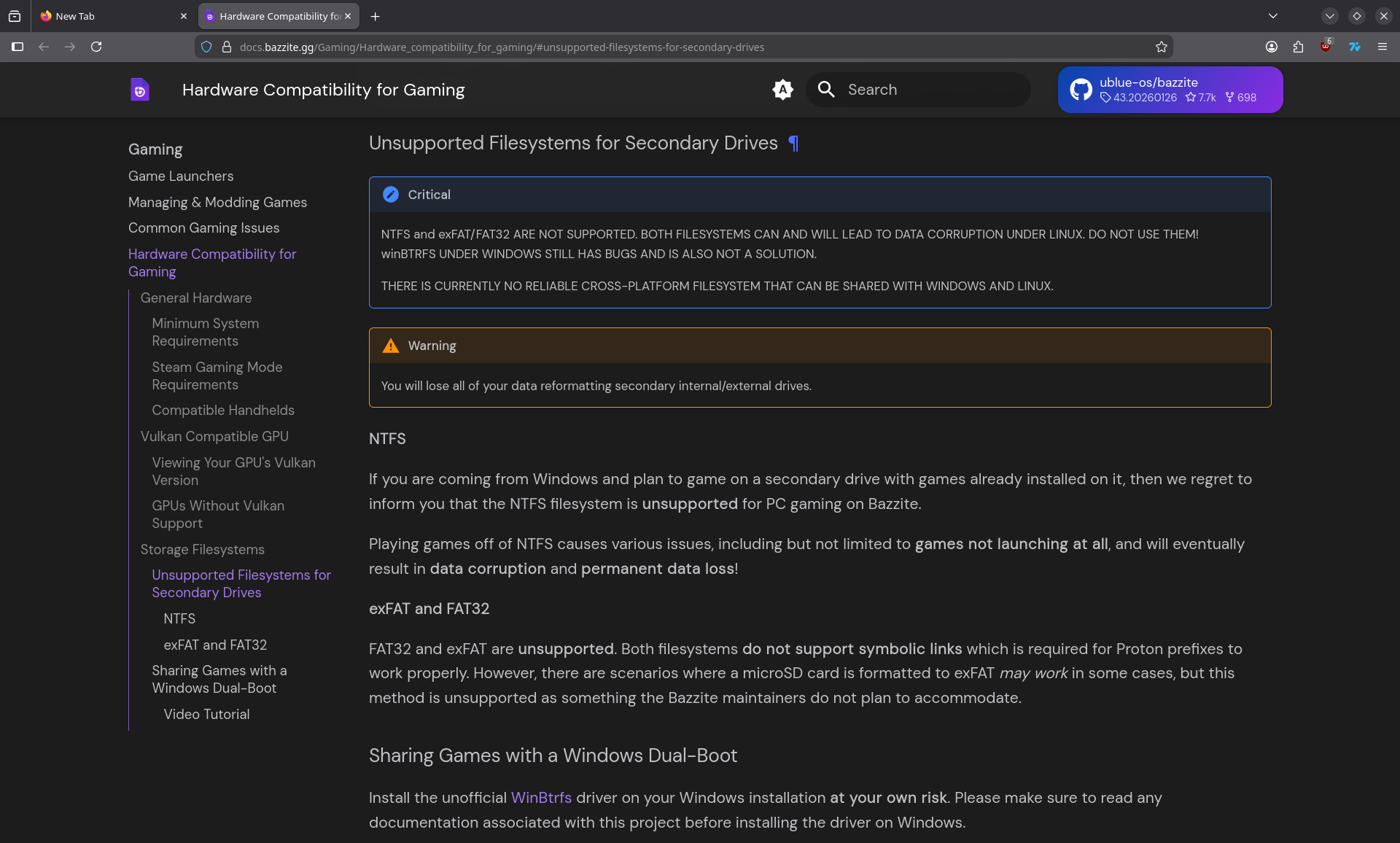
Task: Bookmark this page using the star icon
Action: (x=1160, y=47)
